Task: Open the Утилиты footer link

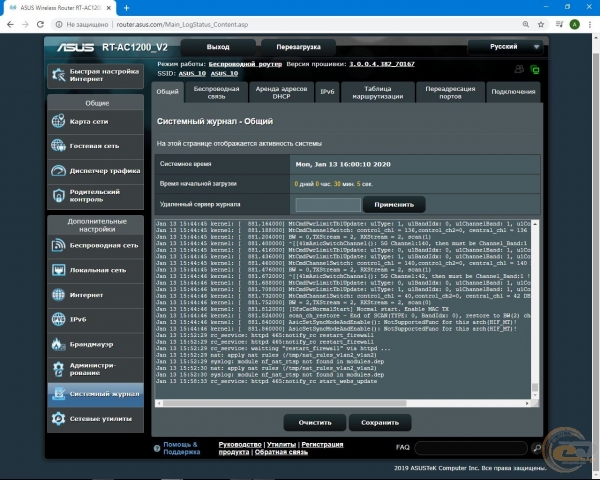Action: point(281,444)
